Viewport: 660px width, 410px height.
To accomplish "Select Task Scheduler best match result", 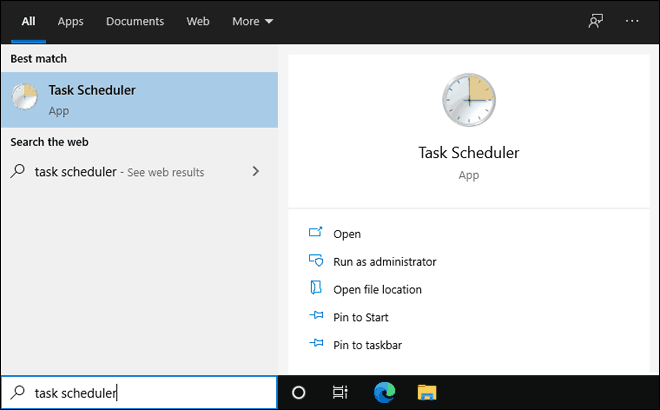I will pyautogui.click(x=139, y=100).
